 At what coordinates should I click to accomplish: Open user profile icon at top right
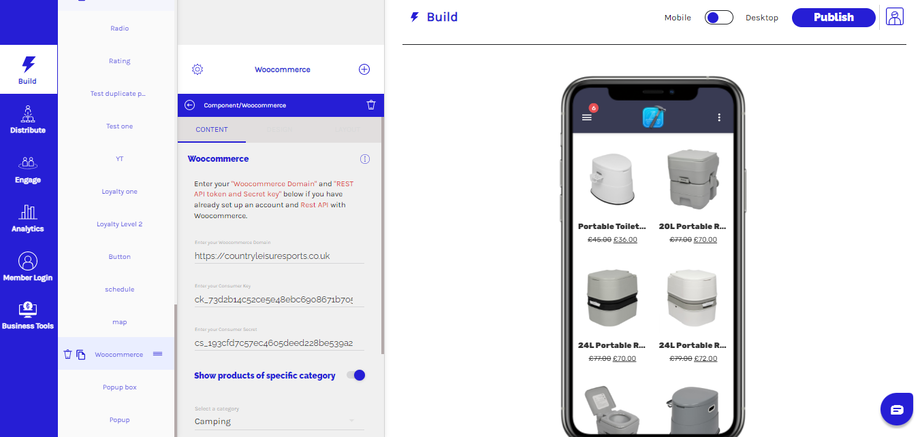895,16
